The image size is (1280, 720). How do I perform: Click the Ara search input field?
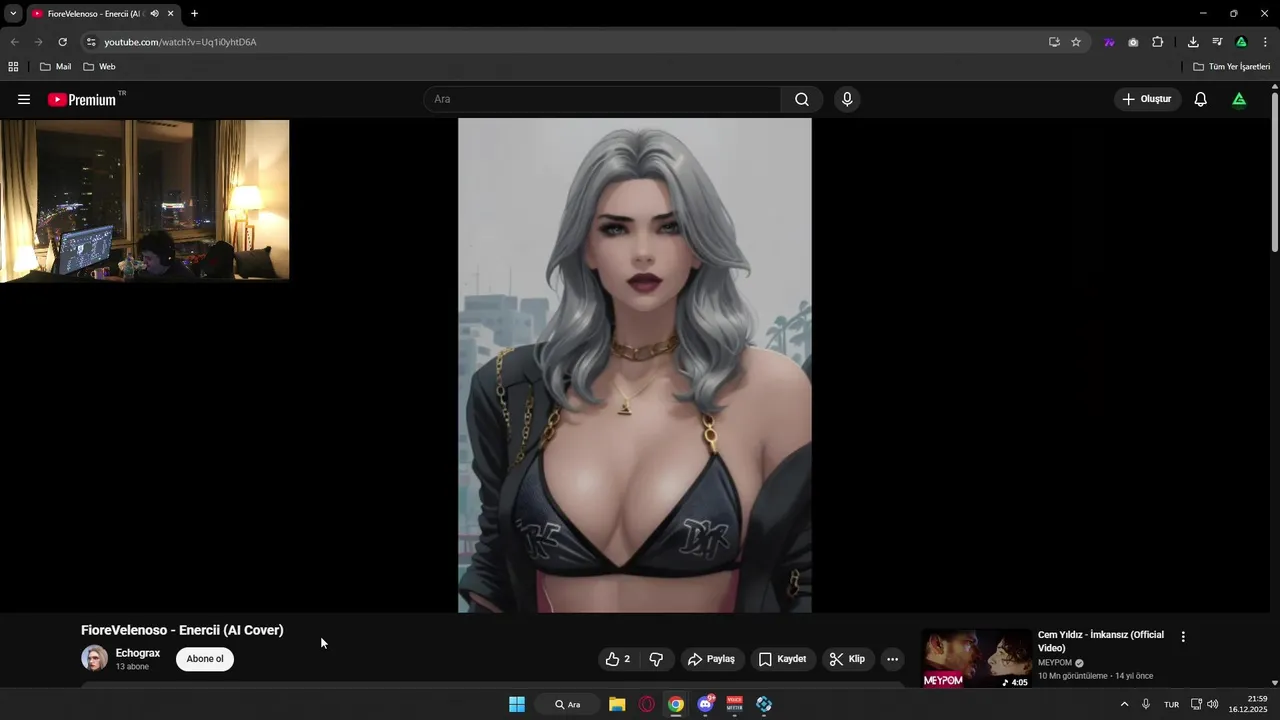click(x=602, y=99)
